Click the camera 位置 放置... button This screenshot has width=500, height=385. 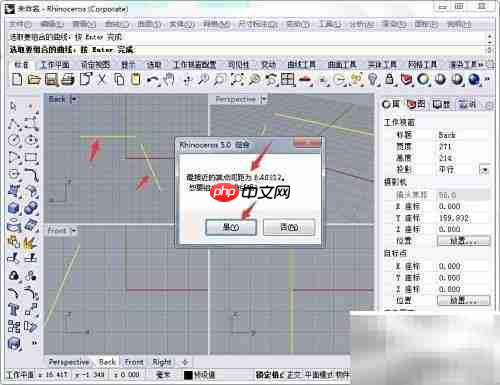(463, 241)
